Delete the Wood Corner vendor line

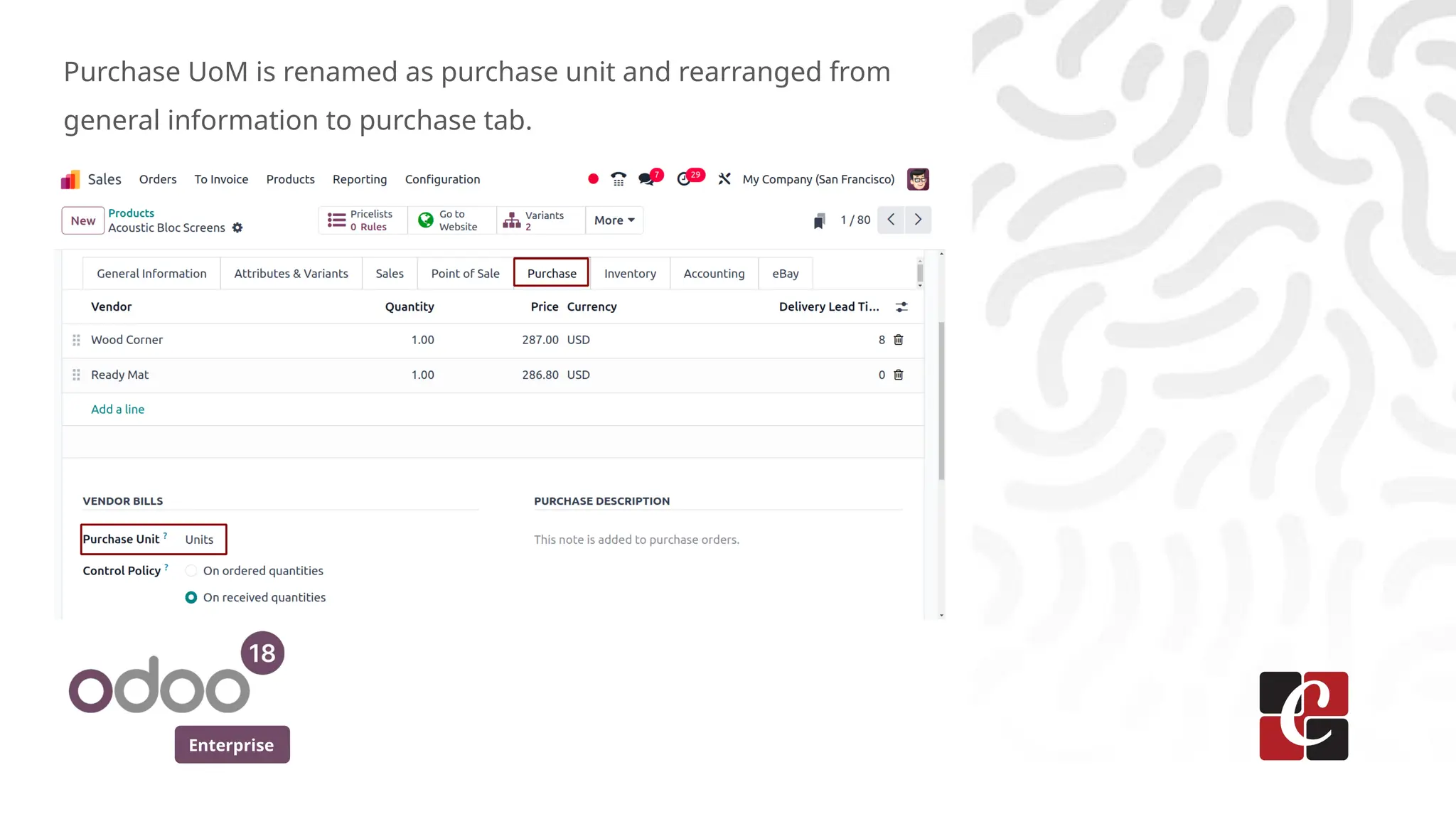pyautogui.click(x=899, y=340)
